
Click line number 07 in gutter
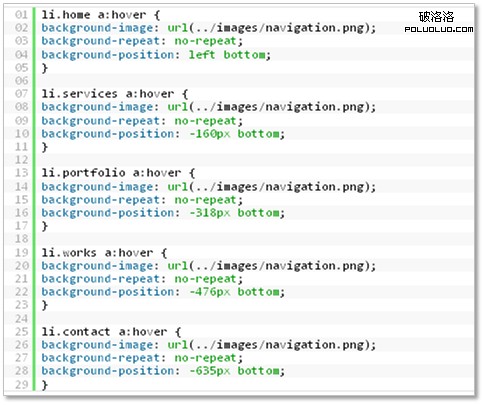pos(22,94)
